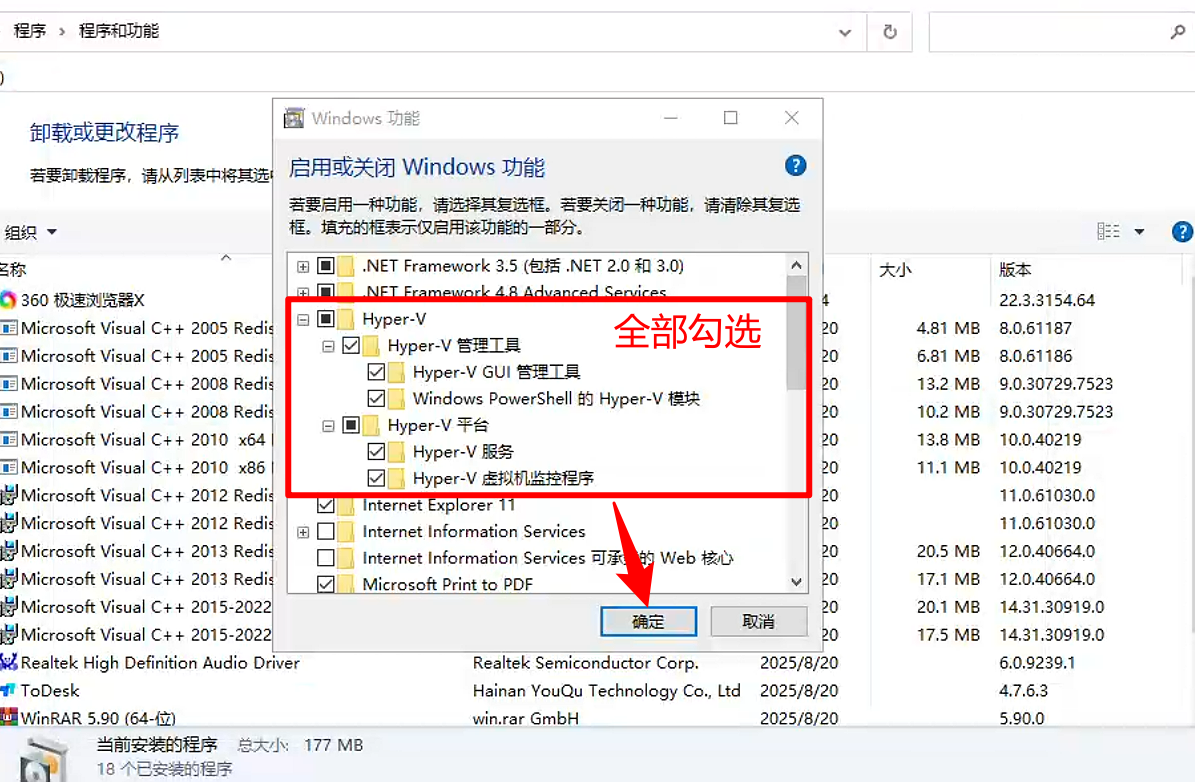Click icon of Microsoft Visual C++ 2010 x86
The width and height of the screenshot is (1195, 782).
tap(8, 467)
